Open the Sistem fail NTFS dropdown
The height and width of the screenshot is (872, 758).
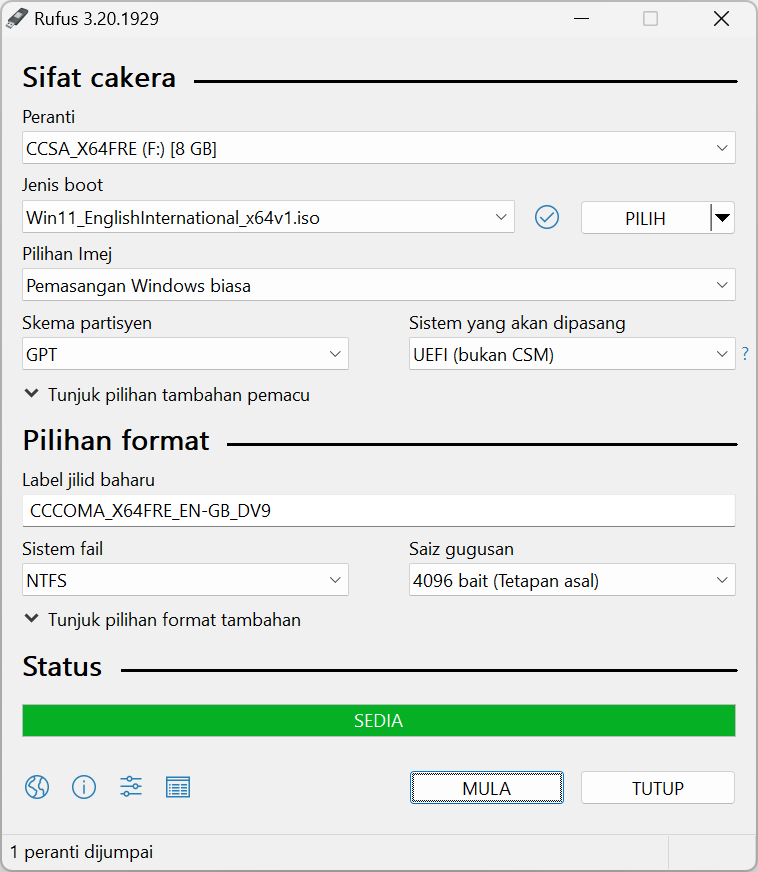click(x=185, y=580)
